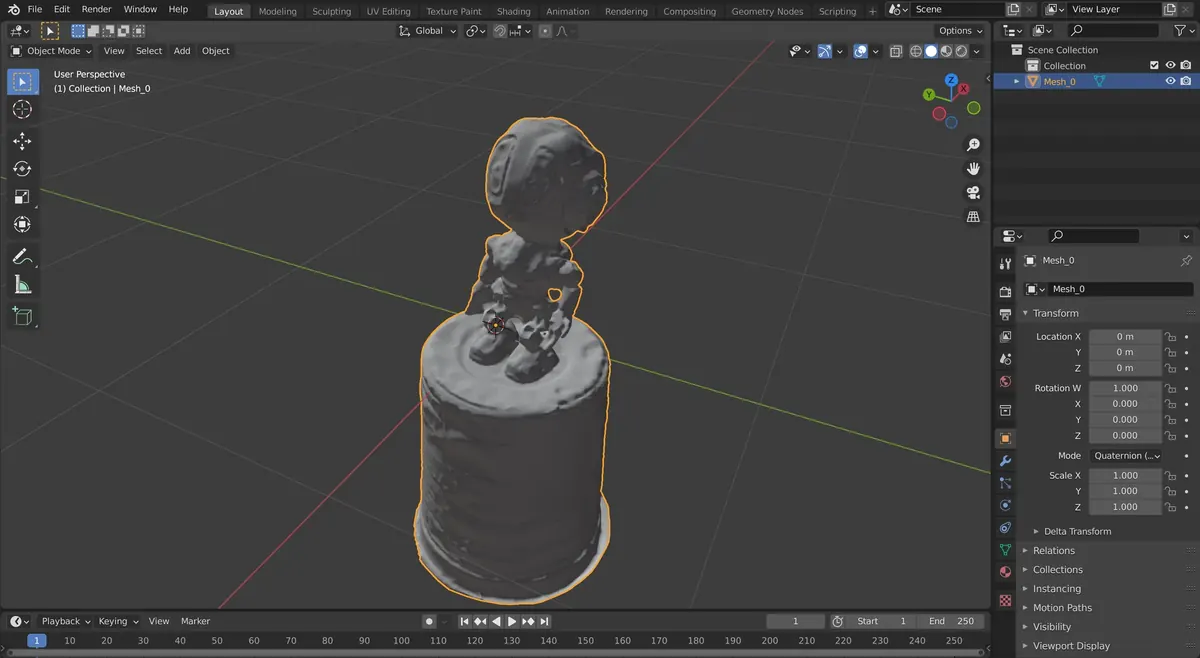Click the viewport zoom icon
This screenshot has height=658, width=1200.
pyautogui.click(x=973, y=145)
